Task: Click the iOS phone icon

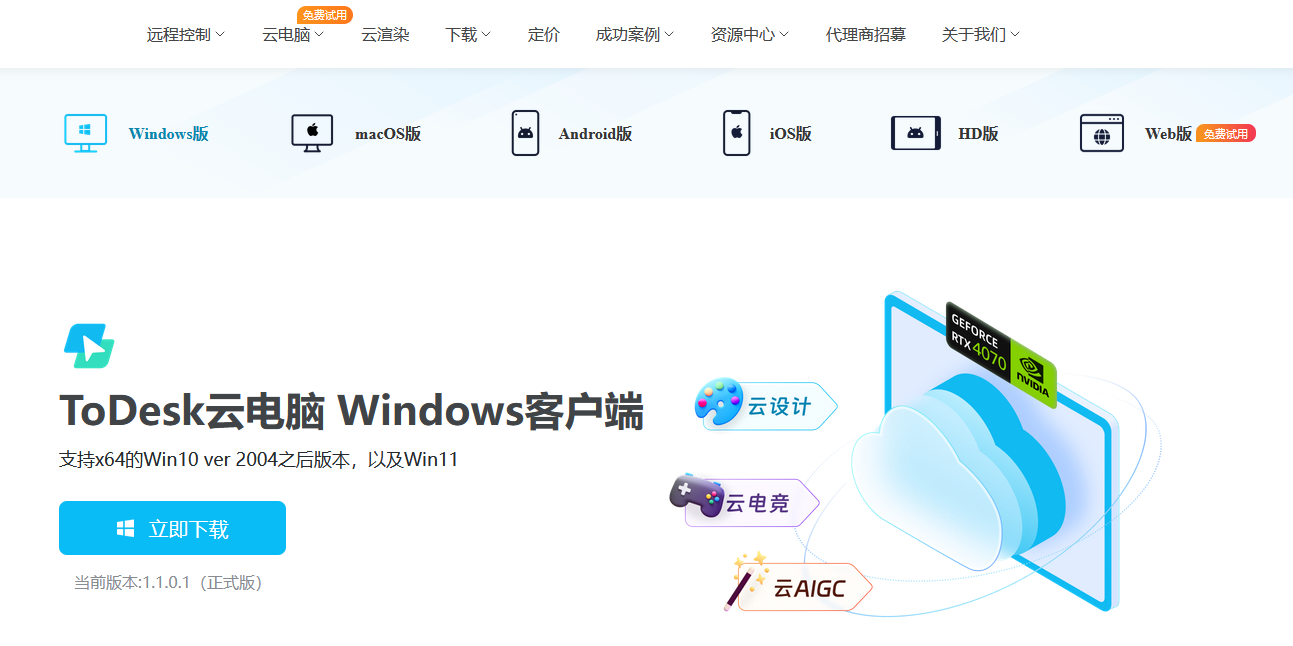Action: 736,133
